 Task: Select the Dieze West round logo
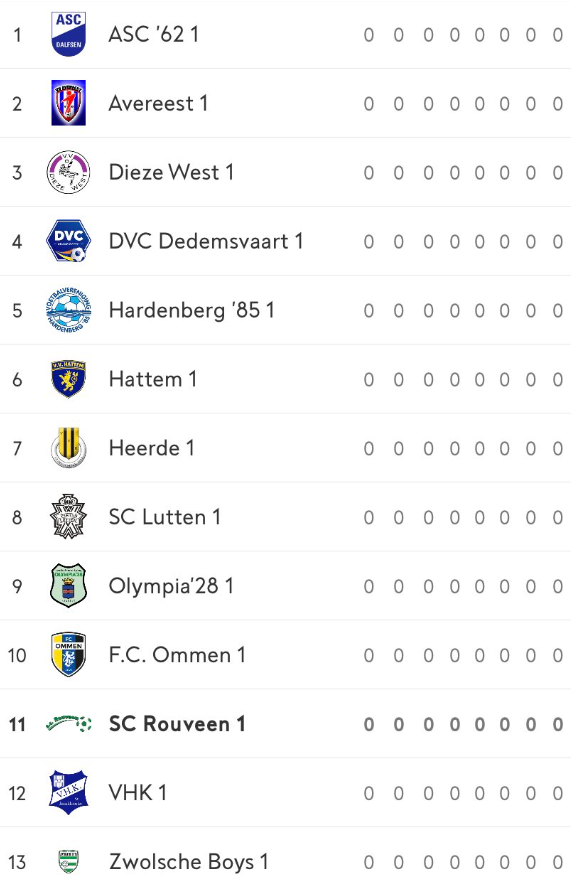coord(68,172)
